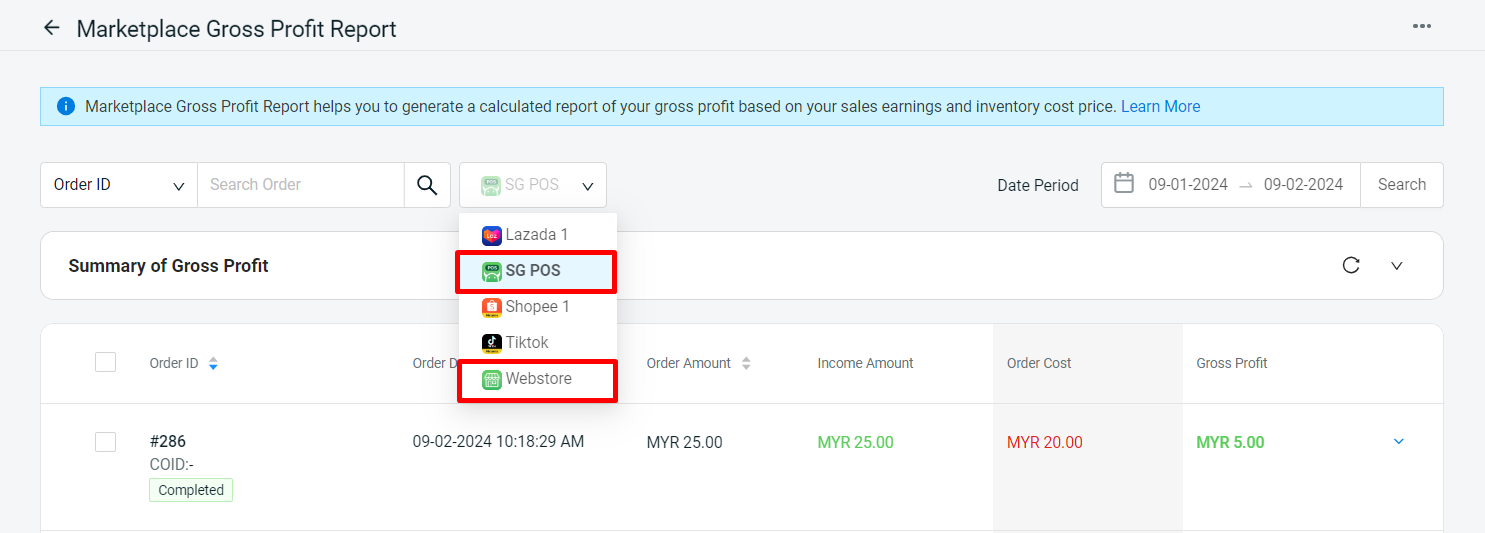Tick the select-all checkbox in table header
The image size is (1485, 533).
coord(105,362)
